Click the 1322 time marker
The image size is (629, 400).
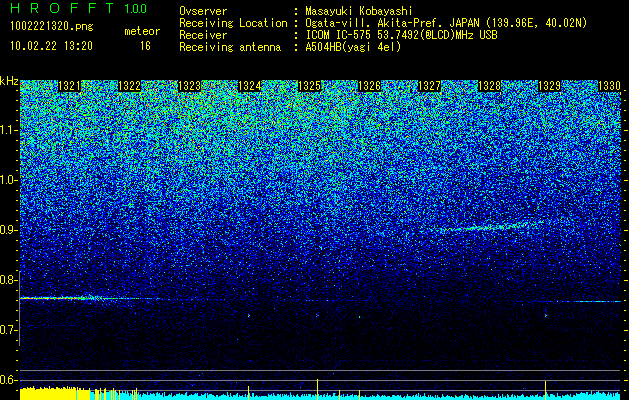tap(130, 86)
